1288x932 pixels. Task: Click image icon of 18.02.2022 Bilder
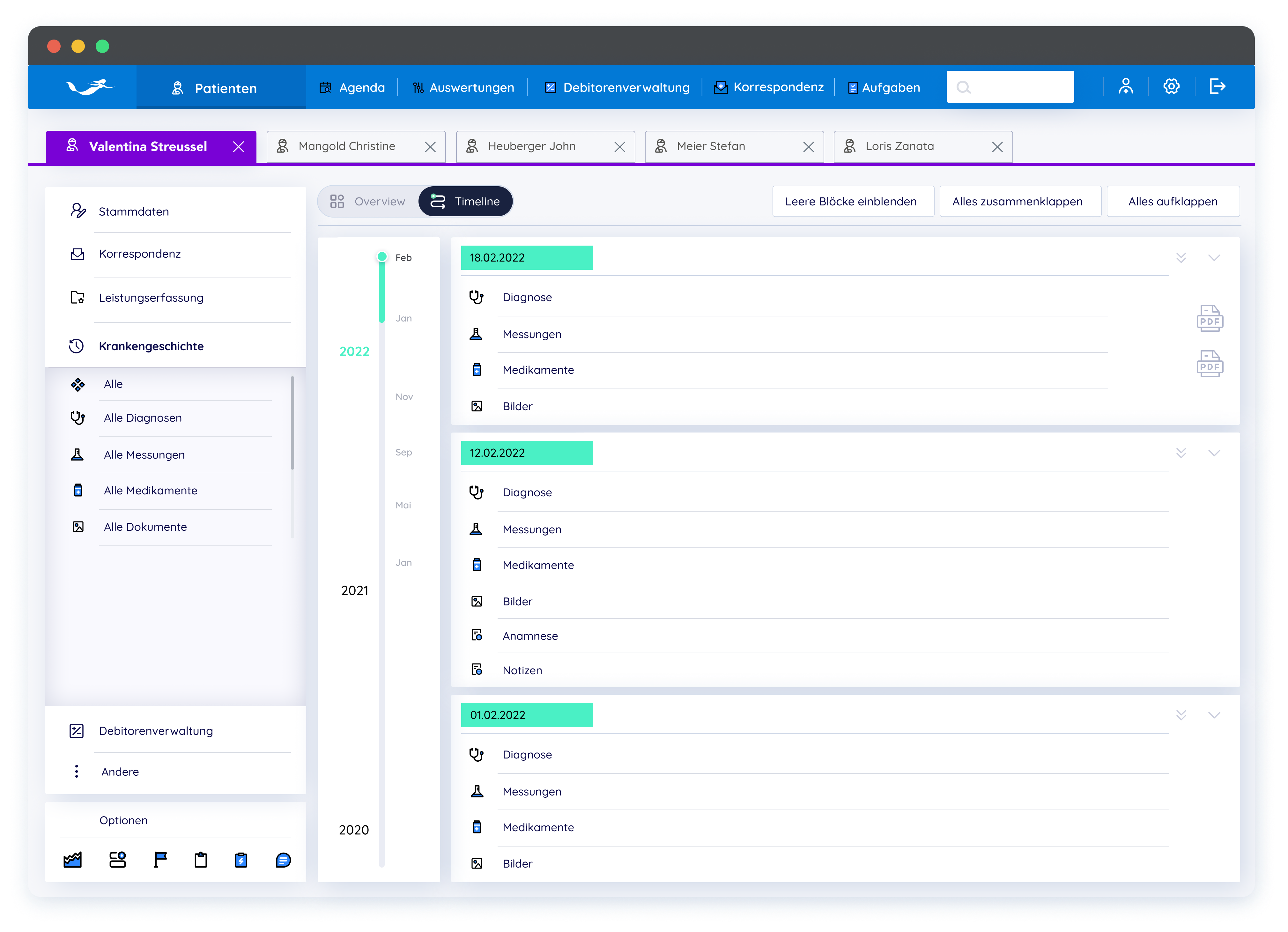pos(477,406)
